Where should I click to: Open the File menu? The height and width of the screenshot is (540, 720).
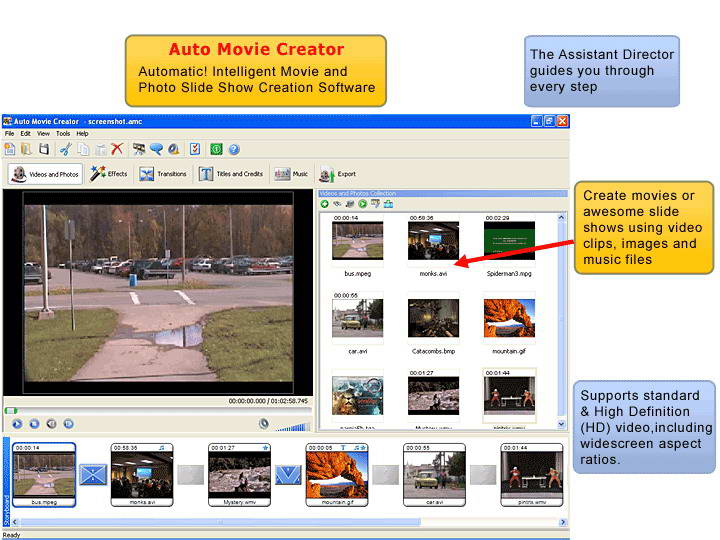pyautogui.click(x=9, y=134)
